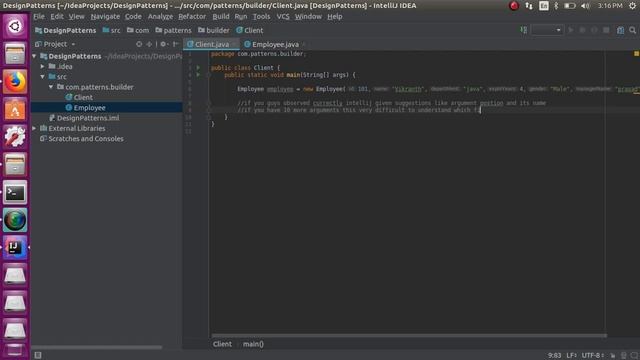This screenshot has width=640, height=360.
Task: Open the File menu
Action: (39, 17)
